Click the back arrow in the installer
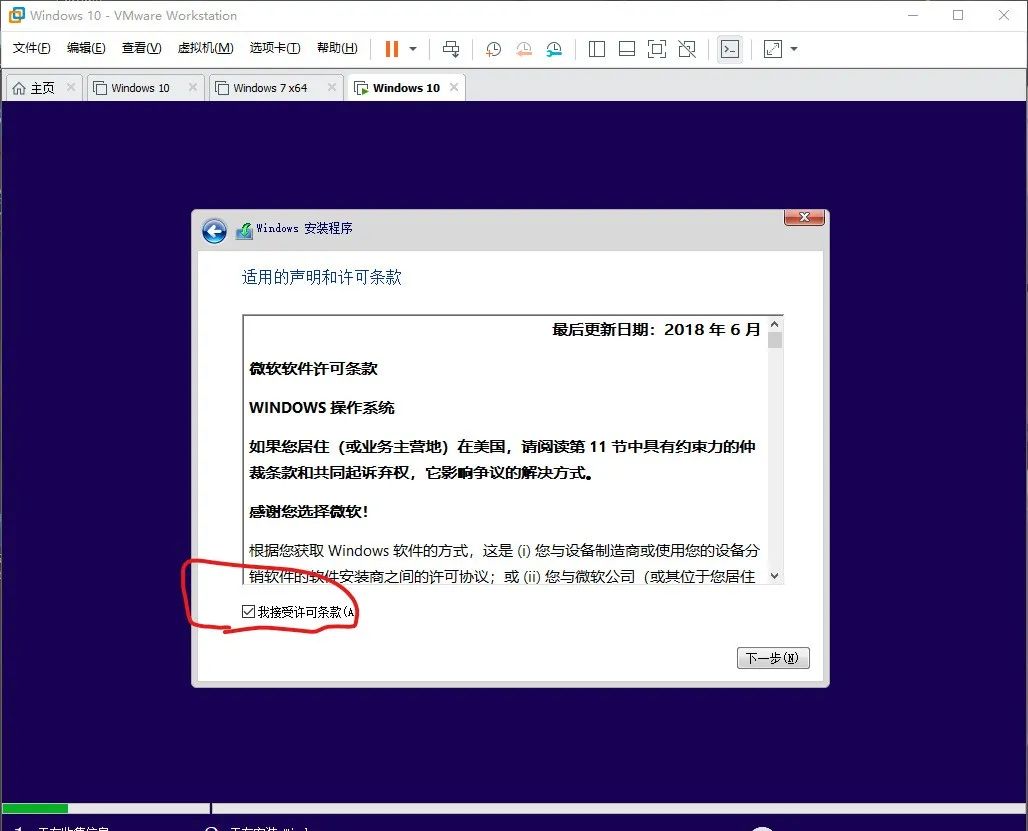 [214, 230]
